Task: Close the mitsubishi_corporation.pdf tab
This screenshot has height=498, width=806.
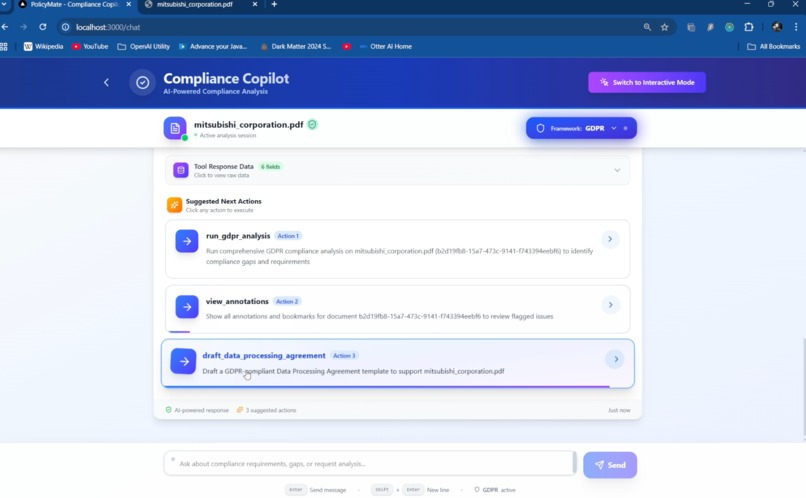Action: [254, 4]
